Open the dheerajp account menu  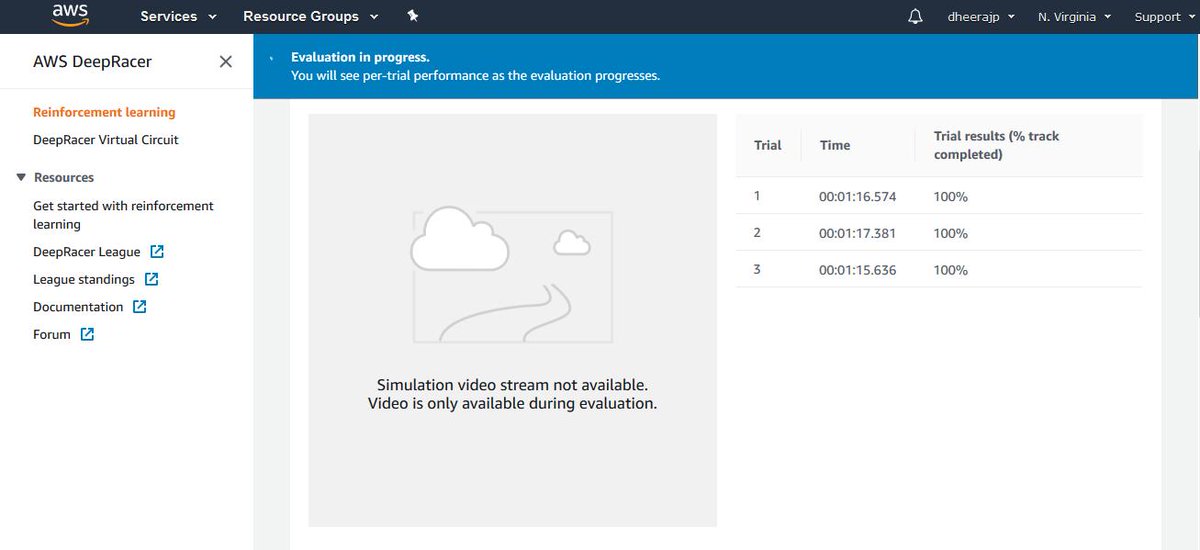[981, 17]
